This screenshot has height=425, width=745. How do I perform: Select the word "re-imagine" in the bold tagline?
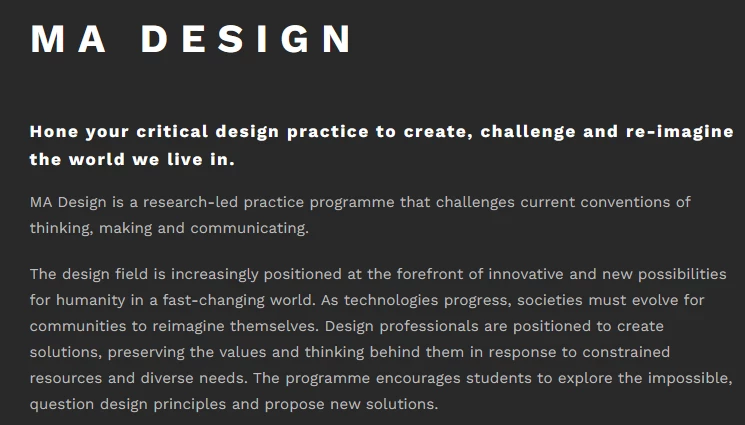[x=679, y=132]
